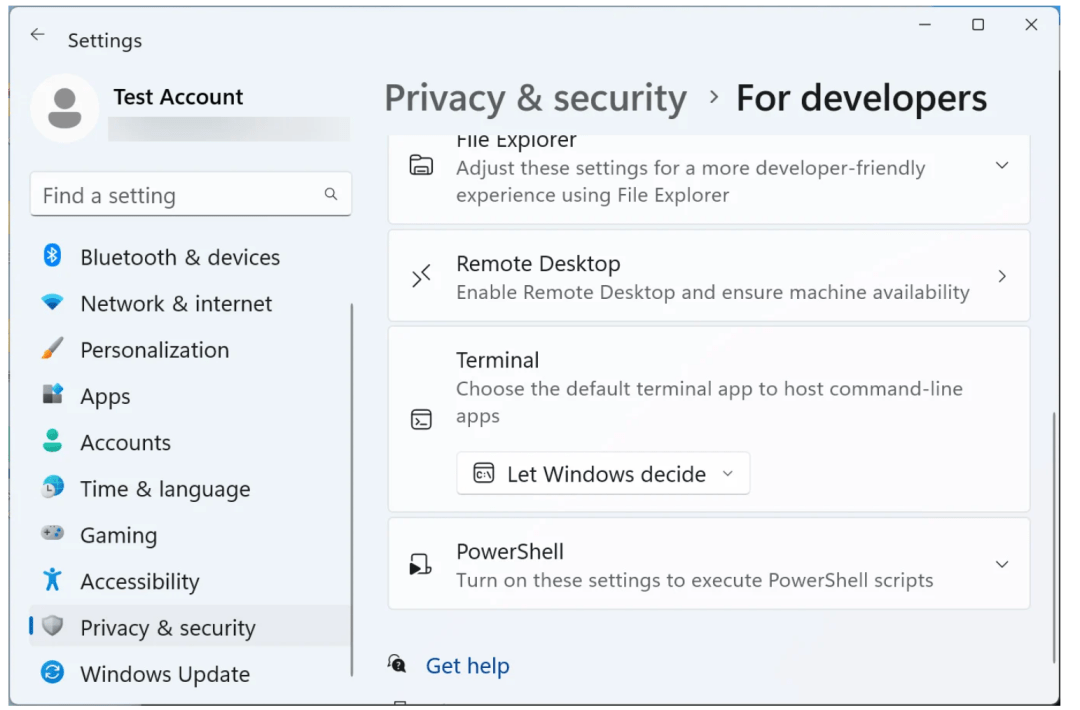Click the Windows Update sync icon
This screenshot has height=710, width=1080.
coord(53,673)
